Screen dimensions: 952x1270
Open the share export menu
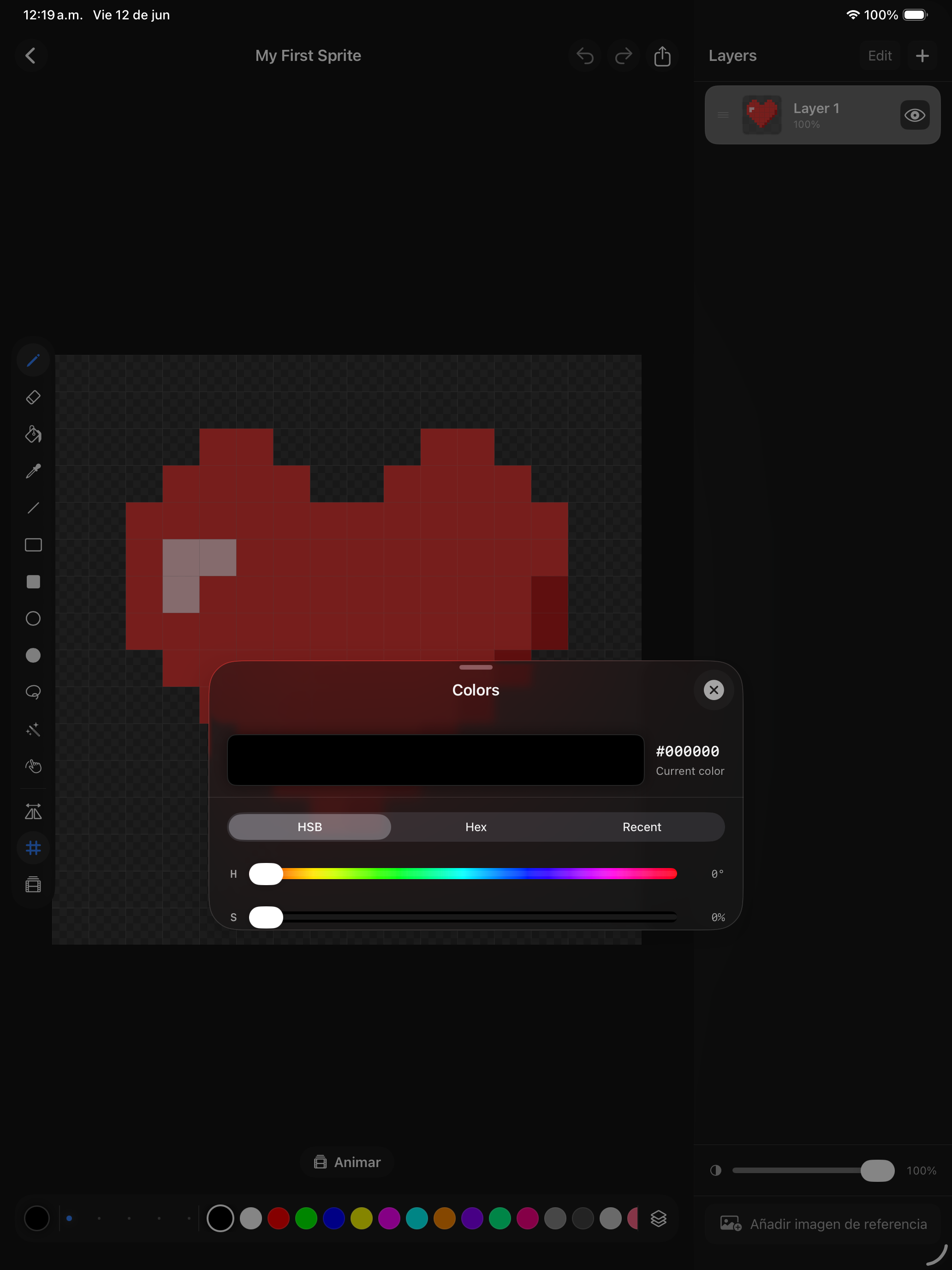click(x=662, y=56)
